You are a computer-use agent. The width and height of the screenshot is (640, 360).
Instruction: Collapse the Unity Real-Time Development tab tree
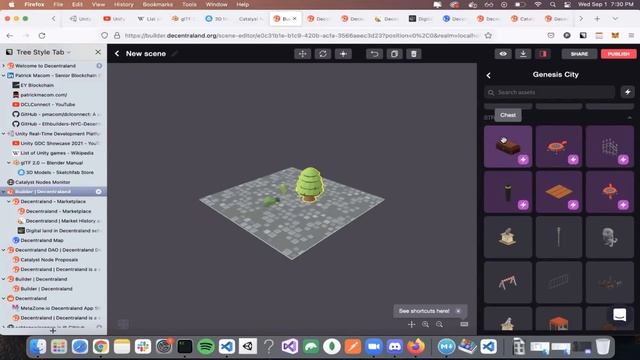(4, 133)
